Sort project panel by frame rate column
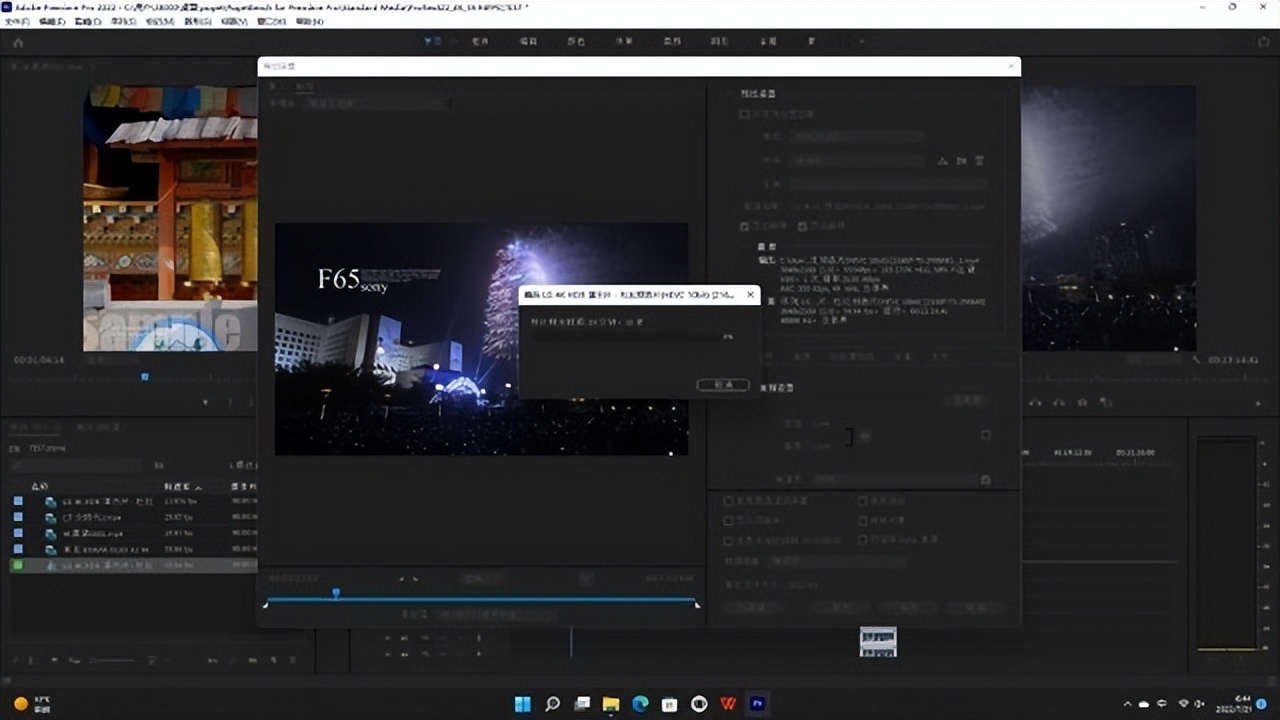The image size is (1280, 720). [184, 487]
